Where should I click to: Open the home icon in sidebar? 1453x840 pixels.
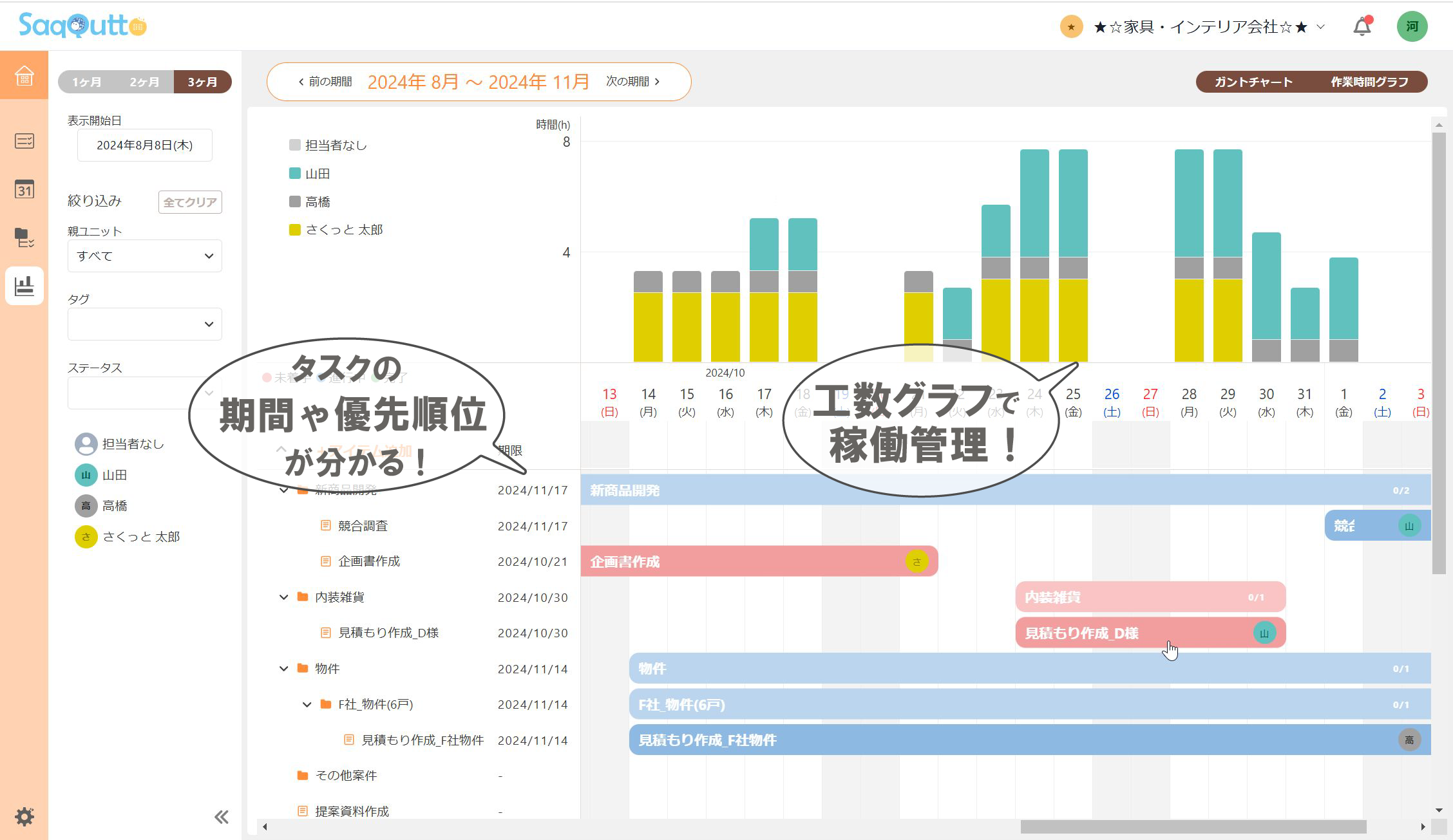tap(24, 76)
